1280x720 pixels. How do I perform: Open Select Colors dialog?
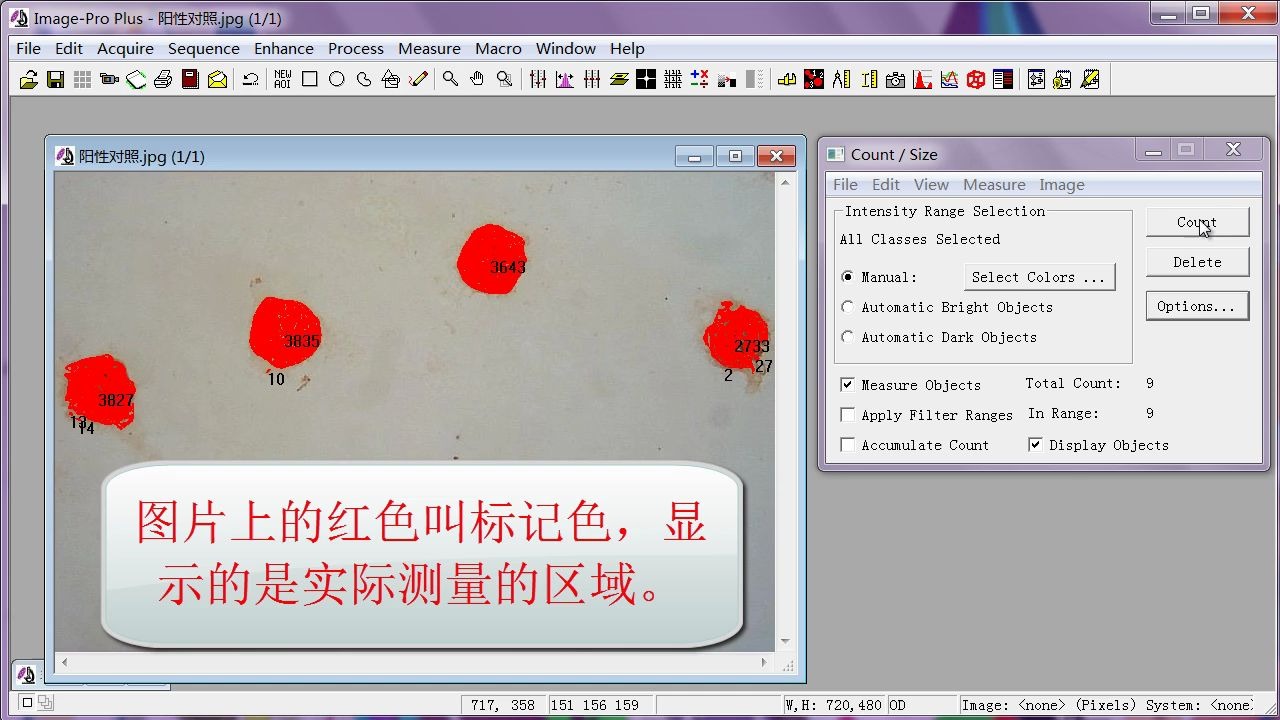(1039, 276)
